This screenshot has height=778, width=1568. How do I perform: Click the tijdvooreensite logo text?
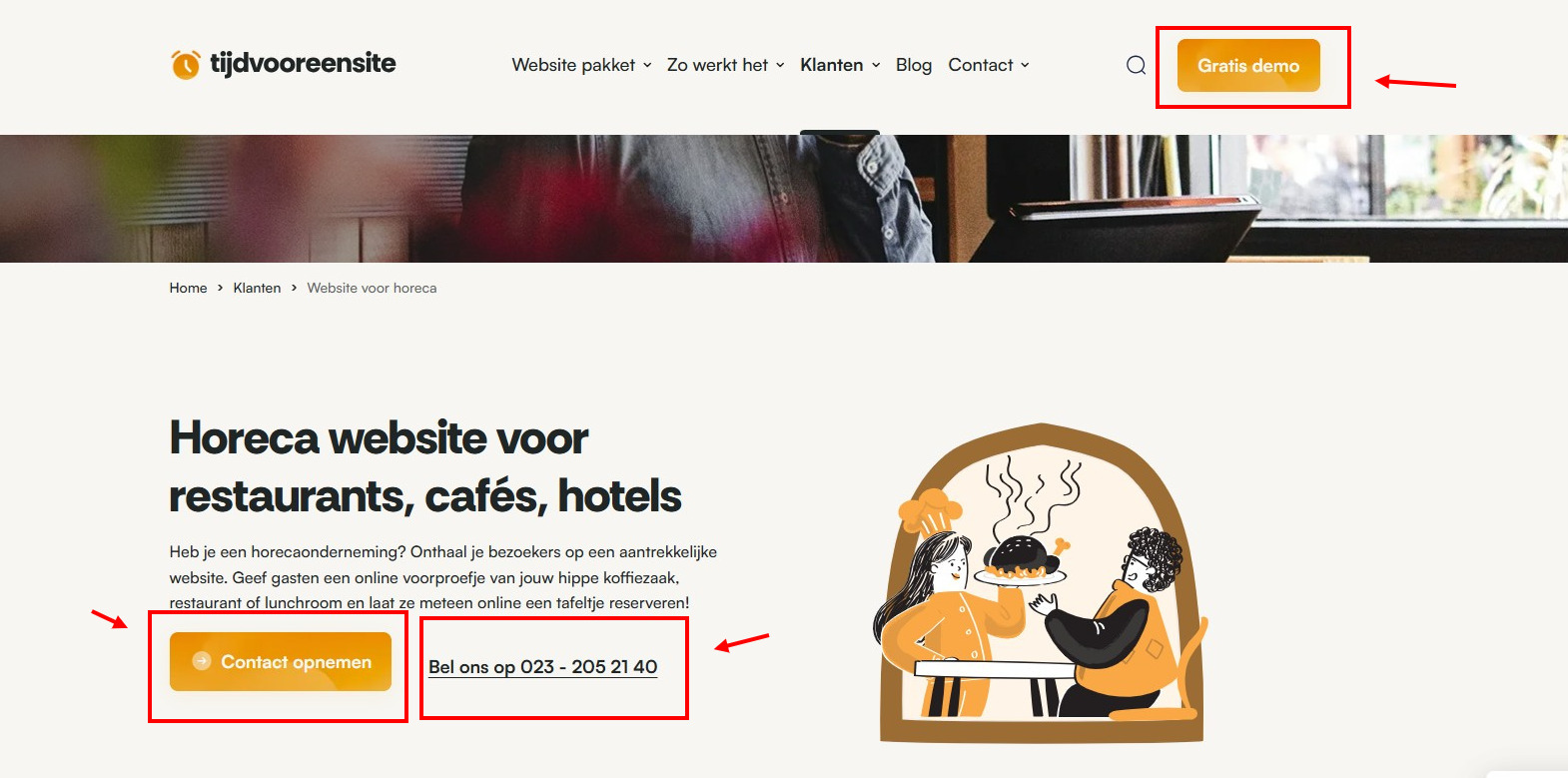[x=303, y=63]
